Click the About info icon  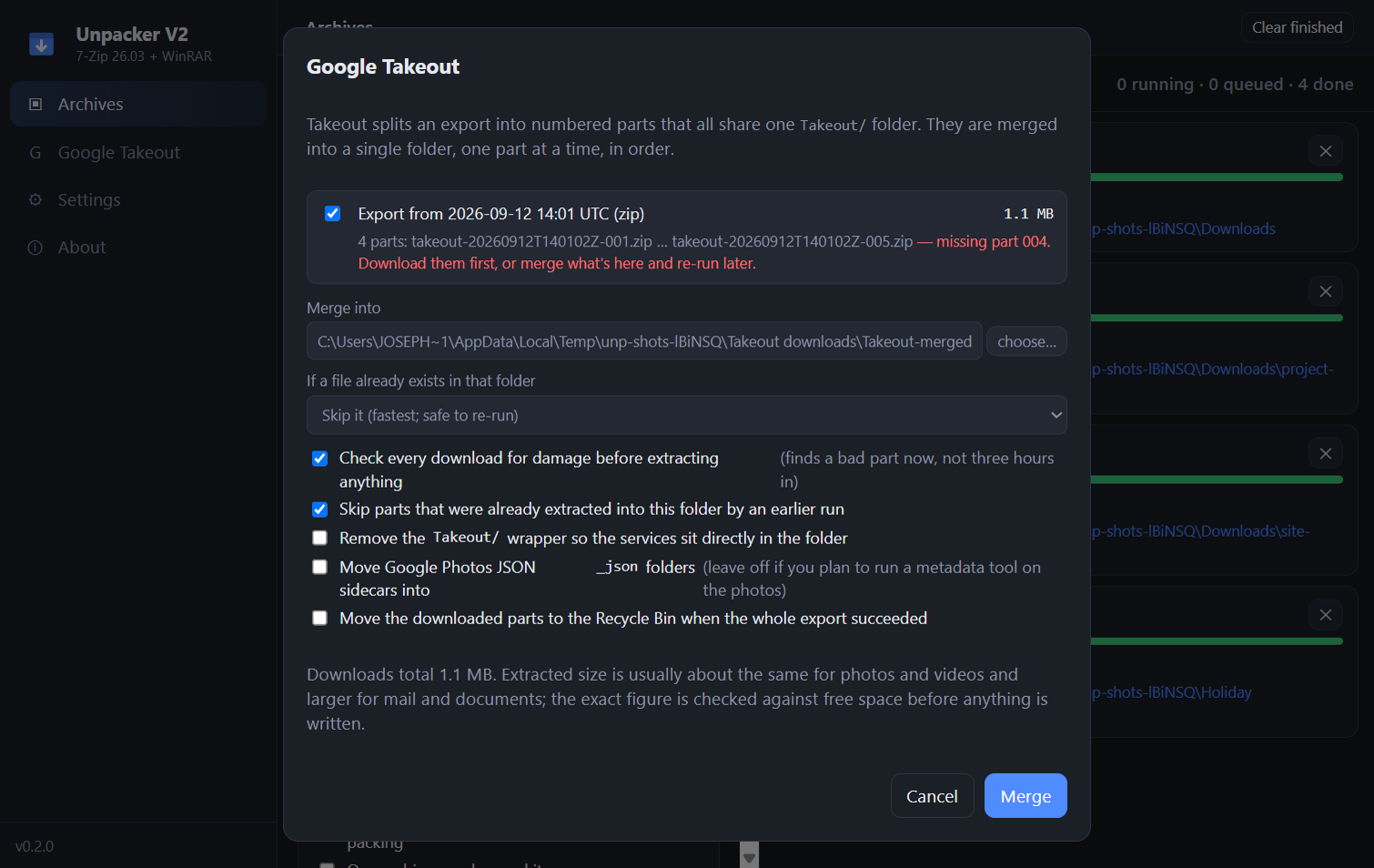click(35, 247)
